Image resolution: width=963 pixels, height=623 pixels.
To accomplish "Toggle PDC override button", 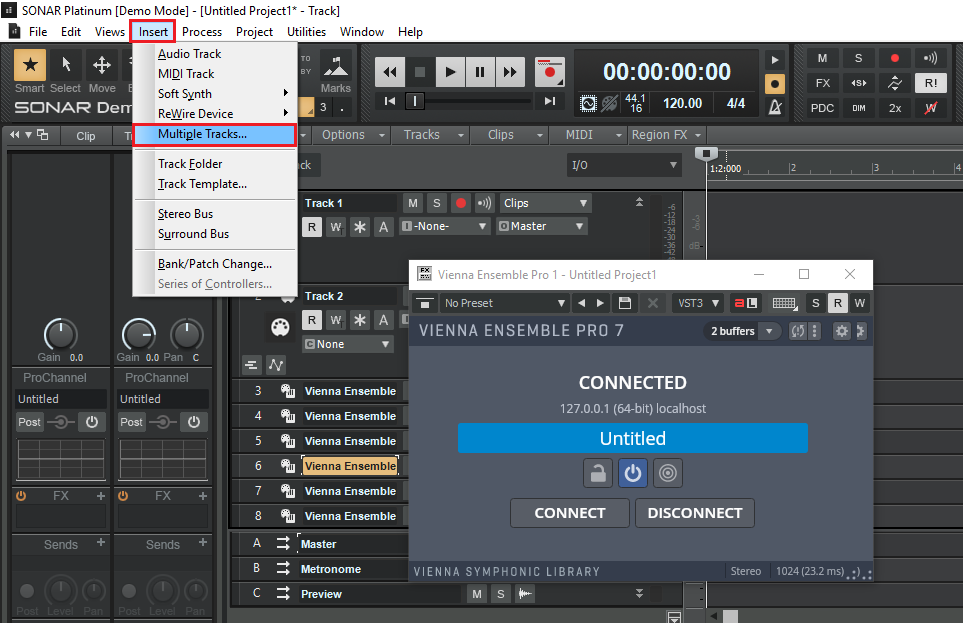I will [822, 108].
